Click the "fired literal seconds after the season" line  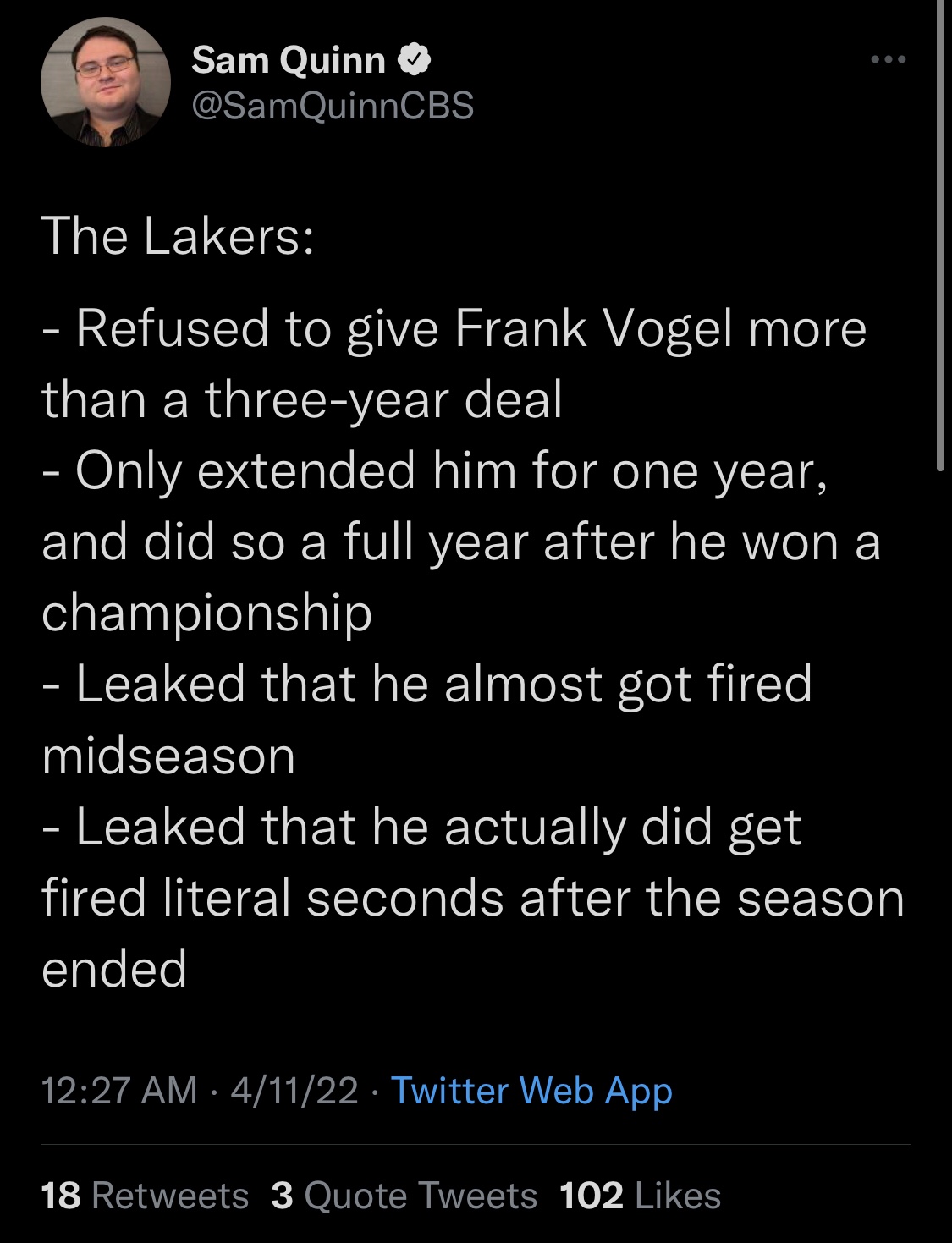(x=472, y=897)
